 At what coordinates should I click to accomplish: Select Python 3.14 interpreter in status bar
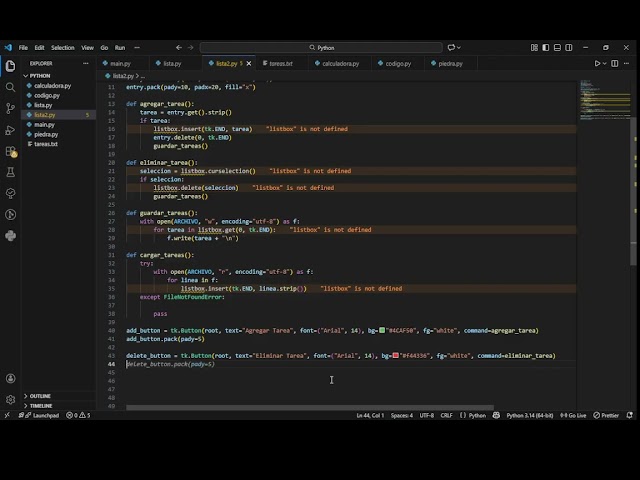pyautogui.click(x=529, y=415)
